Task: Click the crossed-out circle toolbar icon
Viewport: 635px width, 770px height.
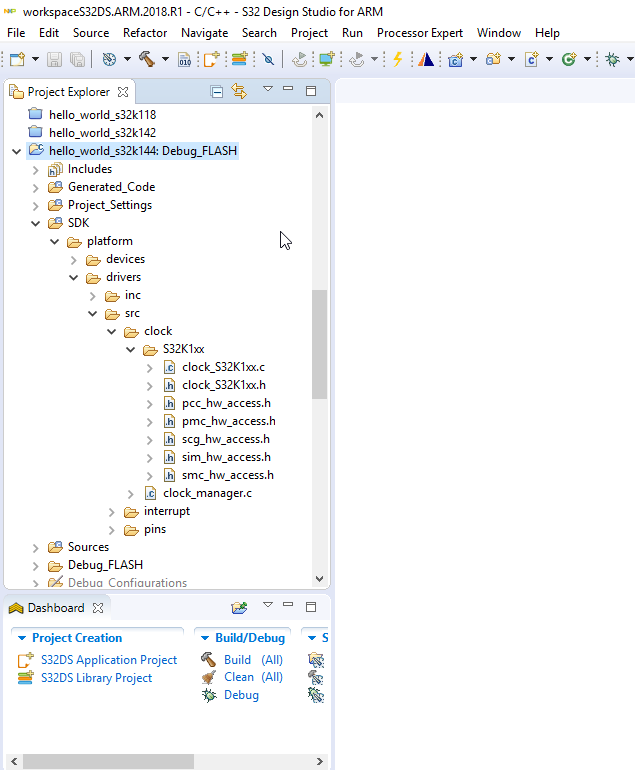Action: (268, 59)
